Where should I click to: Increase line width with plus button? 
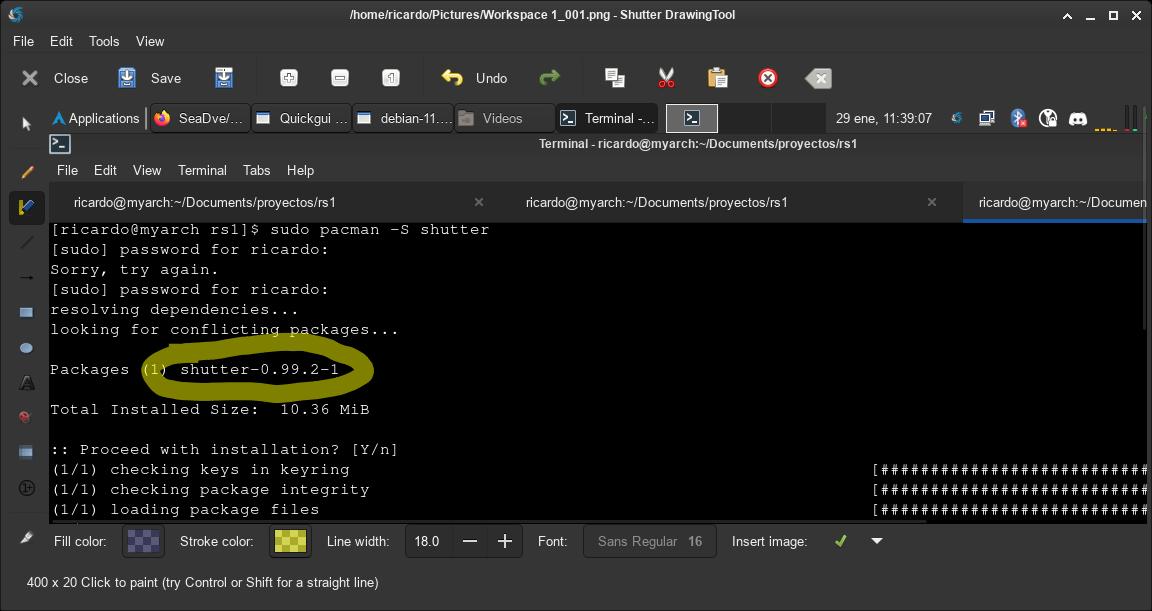click(x=505, y=541)
